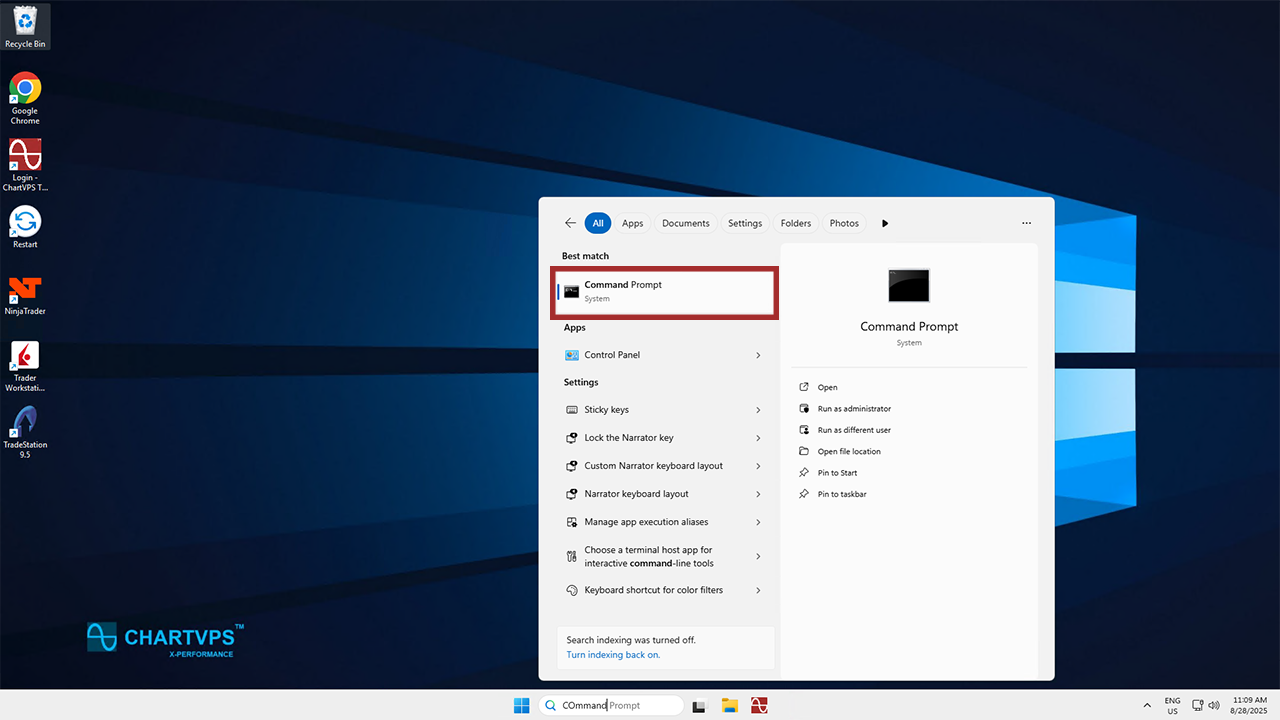Select the Documents filter tab
1280x720 pixels.
click(x=685, y=223)
